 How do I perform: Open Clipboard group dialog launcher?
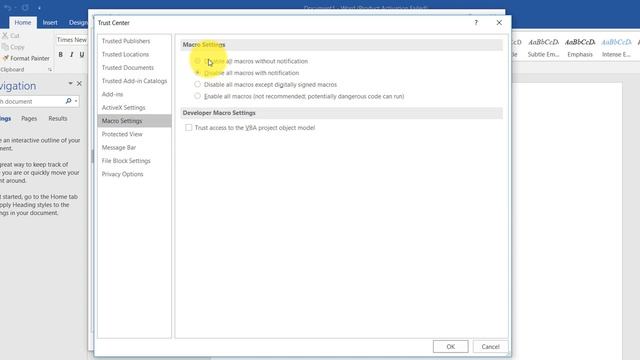[x=50, y=70]
